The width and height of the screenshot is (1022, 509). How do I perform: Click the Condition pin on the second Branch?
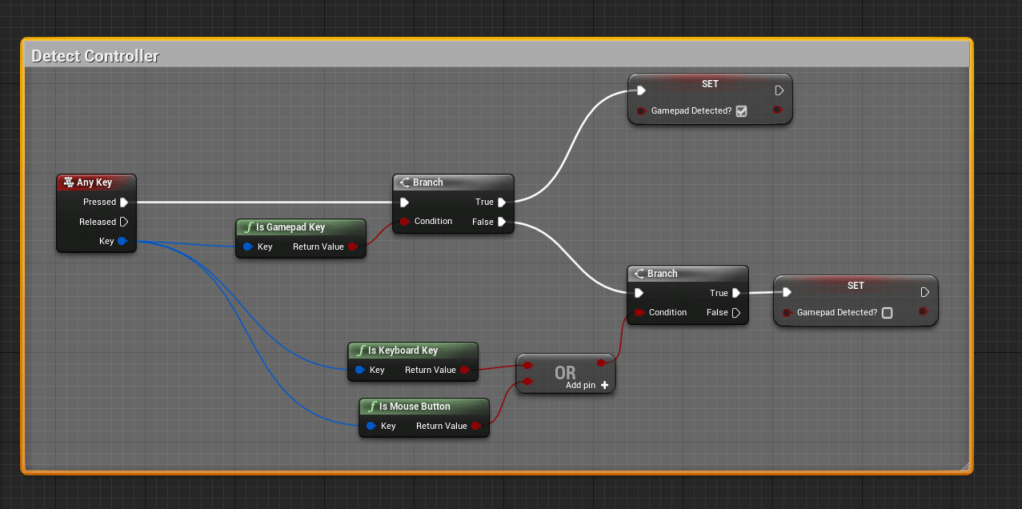[638, 313]
